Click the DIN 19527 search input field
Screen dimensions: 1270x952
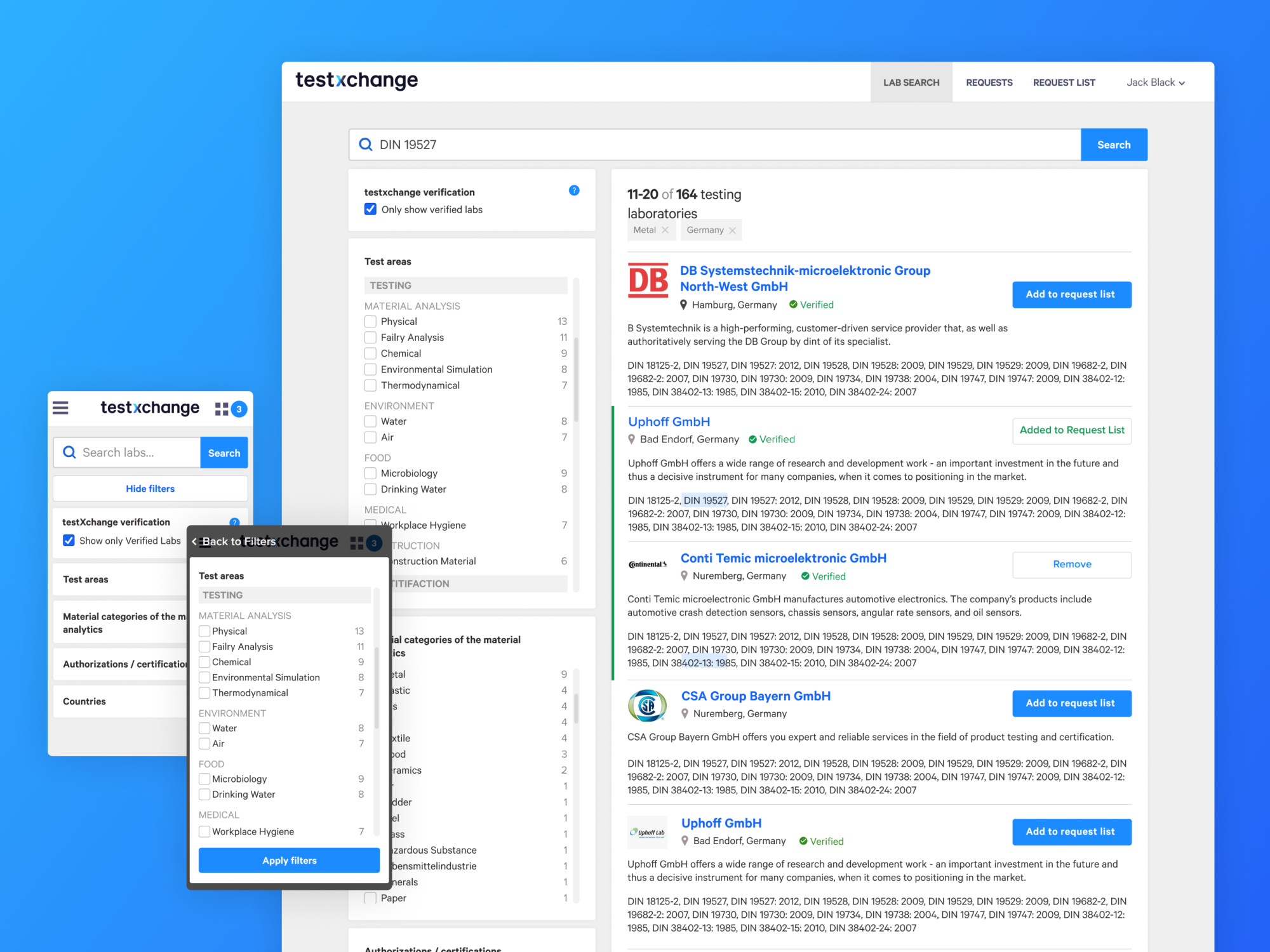point(715,145)
